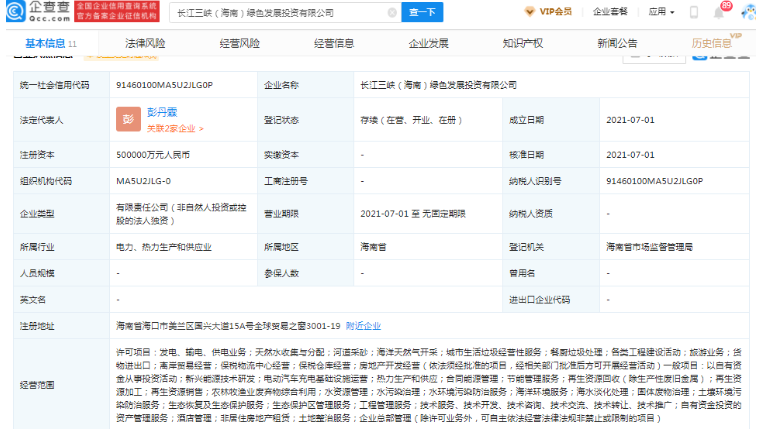Switch to the 知识产权 tab
Image resolution: width=767 pixels, height=436 pixels.
click(522, 44)
